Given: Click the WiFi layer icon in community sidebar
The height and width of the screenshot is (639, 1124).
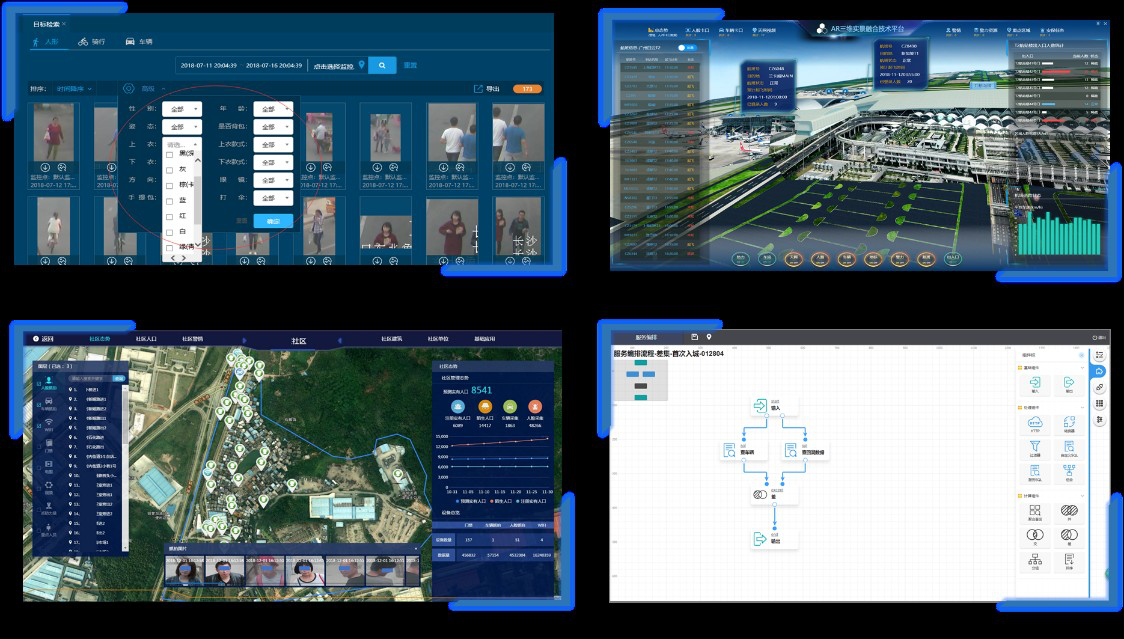Looking at the screenshot, I should (49, 424).
